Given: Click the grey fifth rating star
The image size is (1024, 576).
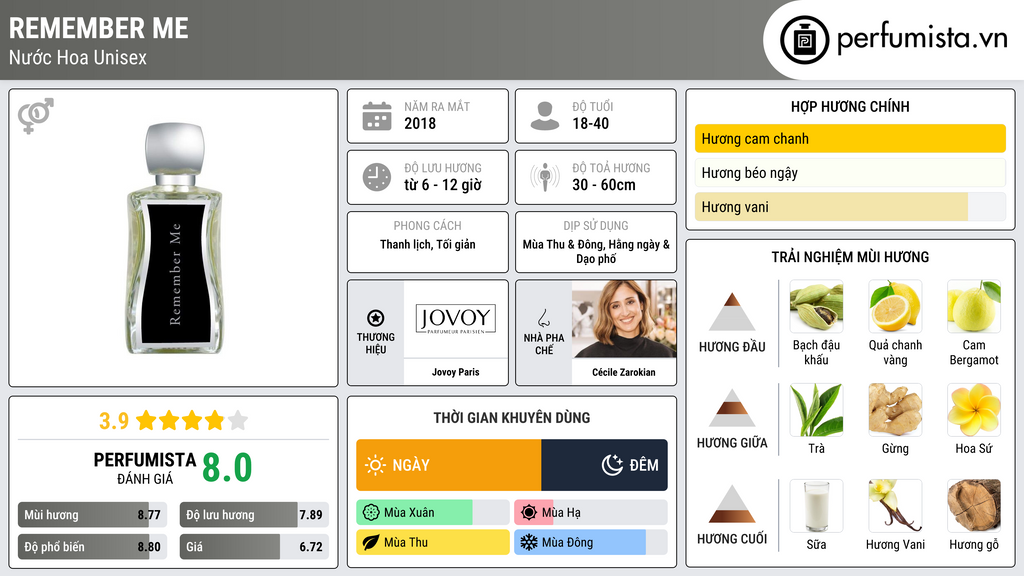Looking at the screenshot, I should coord(238,420).
